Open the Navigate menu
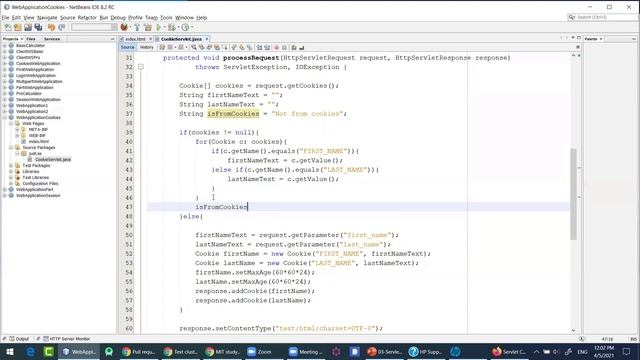 point(47,18)
